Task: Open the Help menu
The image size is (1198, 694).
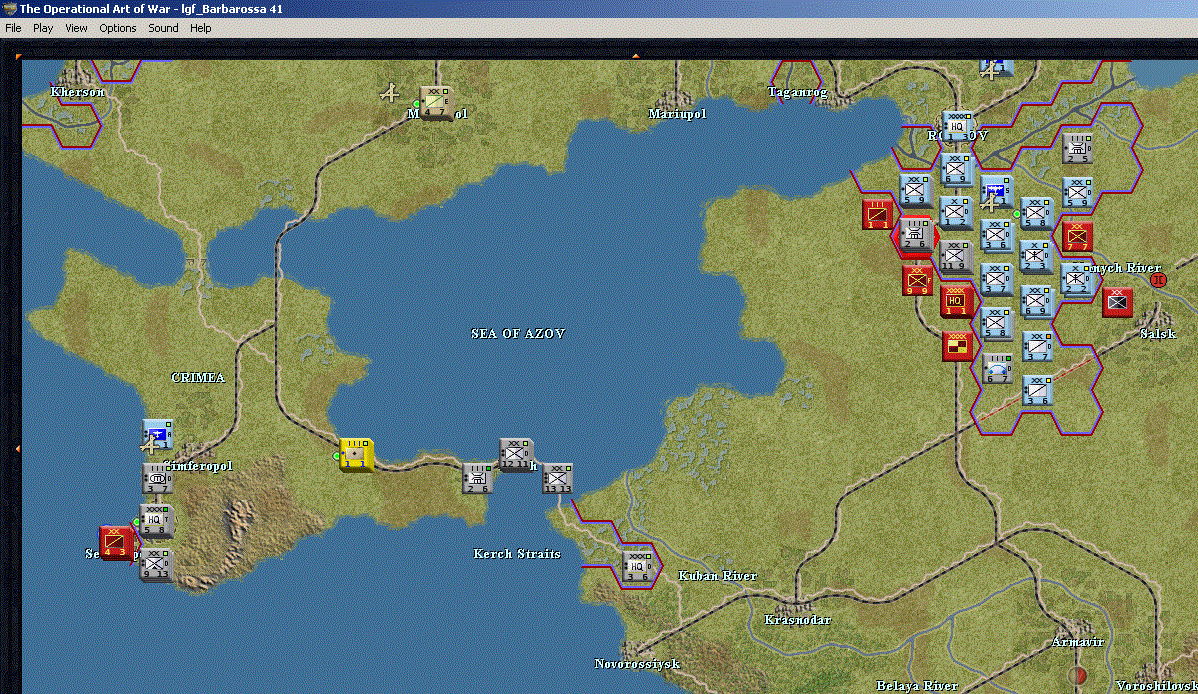Action: [200, 28]
